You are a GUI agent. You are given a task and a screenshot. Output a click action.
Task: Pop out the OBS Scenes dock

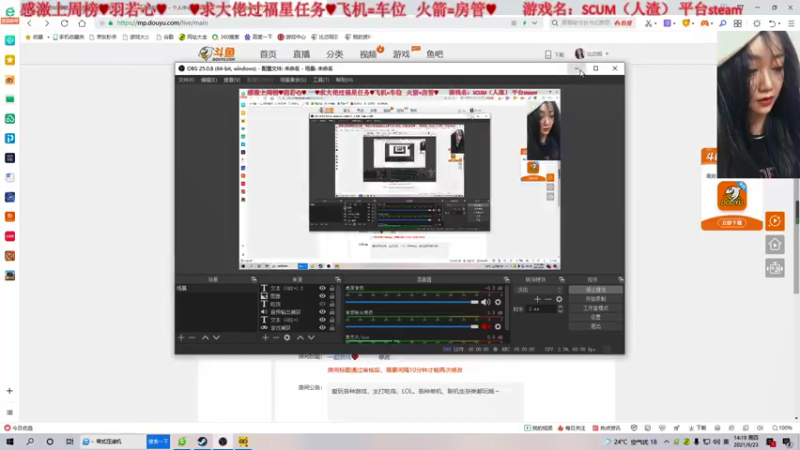point(254,280)
